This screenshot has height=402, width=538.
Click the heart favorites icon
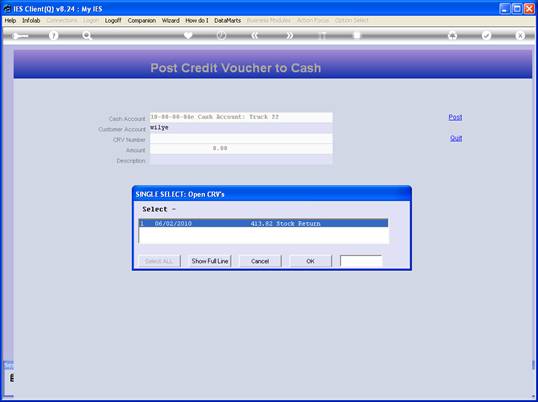(188, 35)
